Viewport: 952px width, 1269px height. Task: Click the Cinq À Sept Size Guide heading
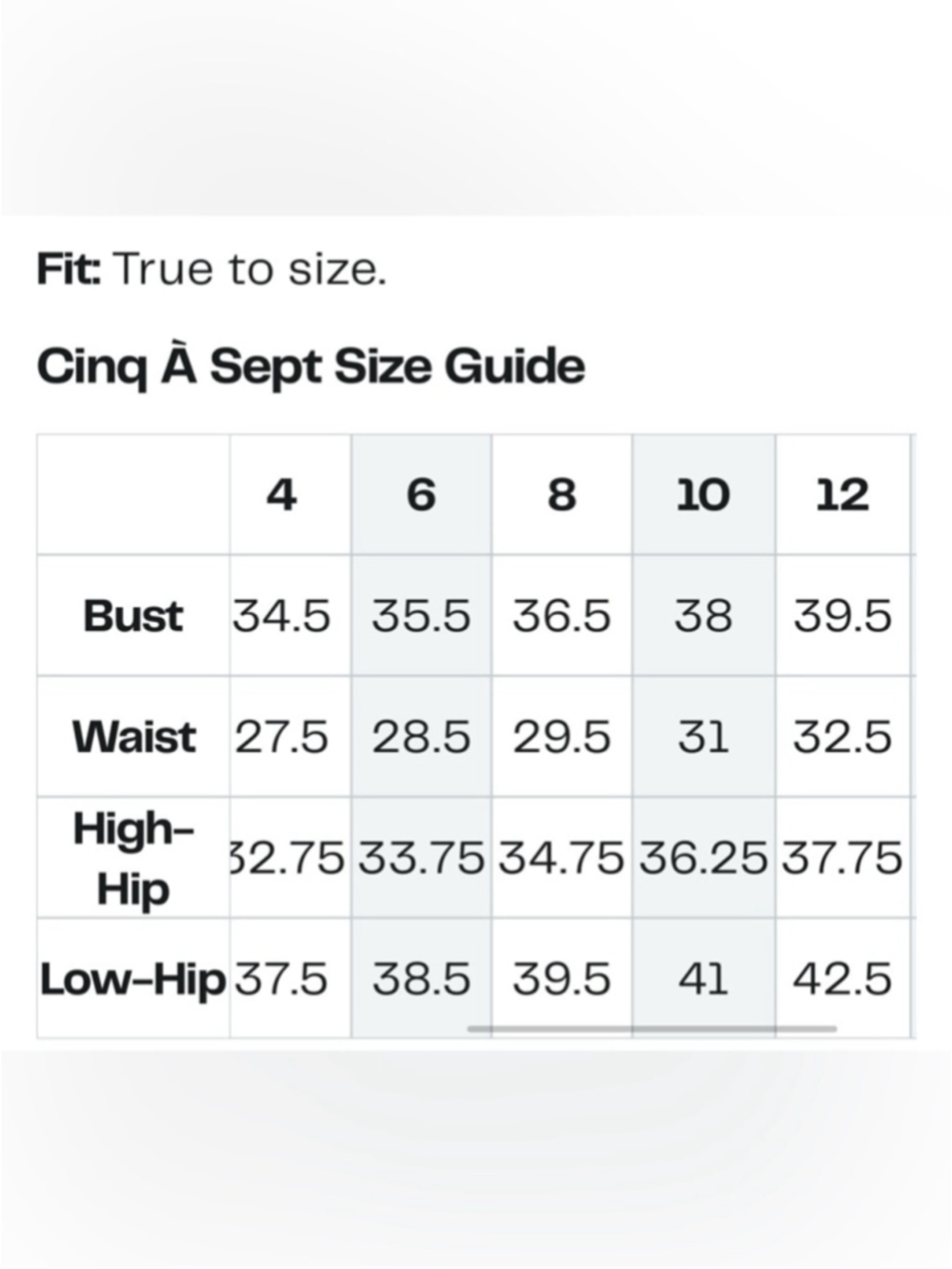pos(310,367)
